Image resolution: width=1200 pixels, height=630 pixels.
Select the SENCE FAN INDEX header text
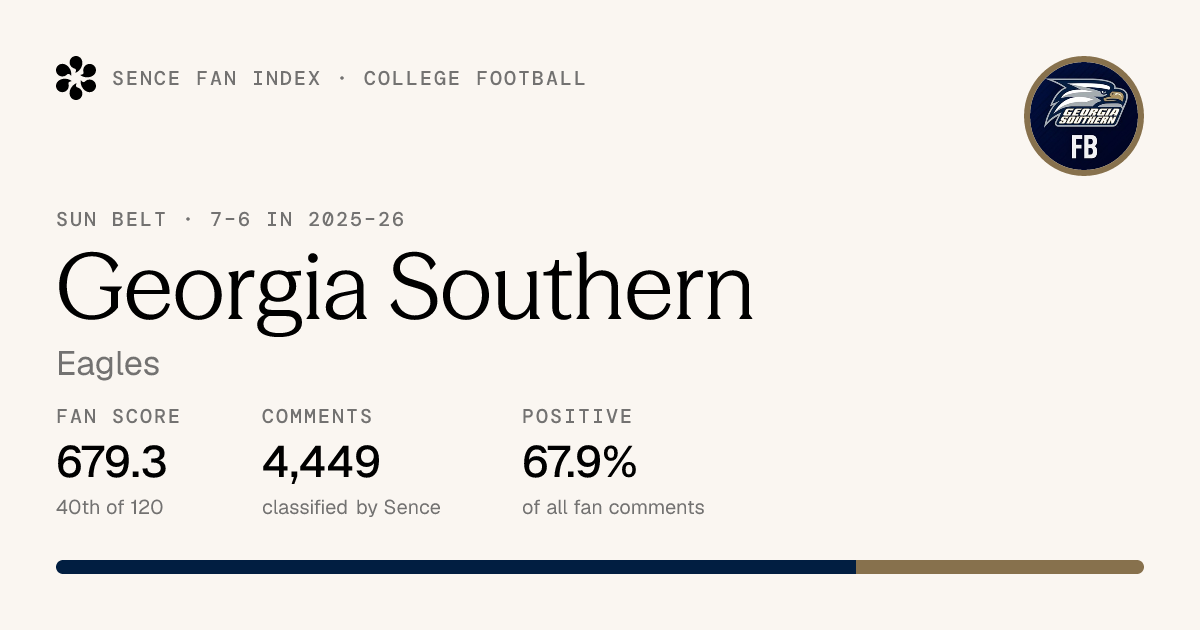pos(217,78)
